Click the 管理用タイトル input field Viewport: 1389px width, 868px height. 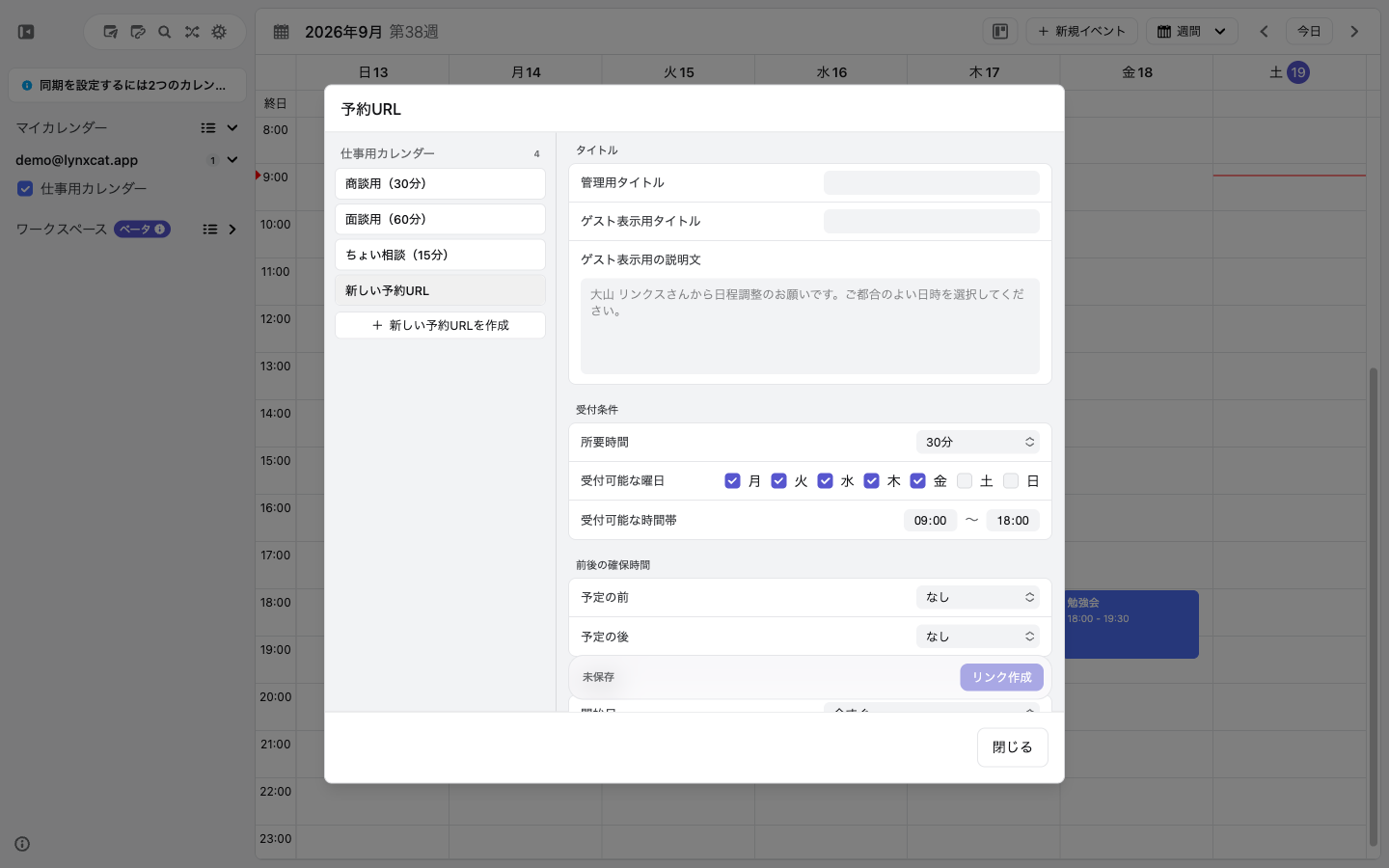931,182
